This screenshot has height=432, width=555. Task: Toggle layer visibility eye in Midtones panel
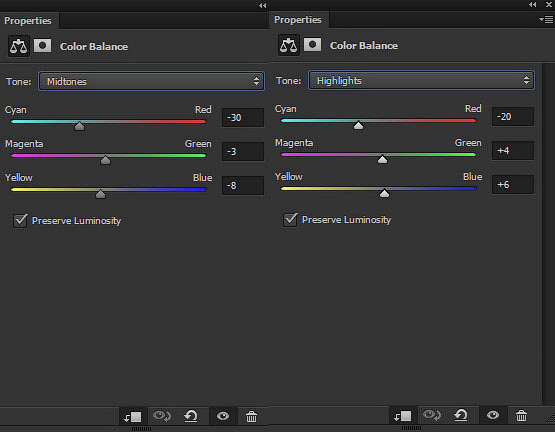pyautogui.click(x=223, y=416)
